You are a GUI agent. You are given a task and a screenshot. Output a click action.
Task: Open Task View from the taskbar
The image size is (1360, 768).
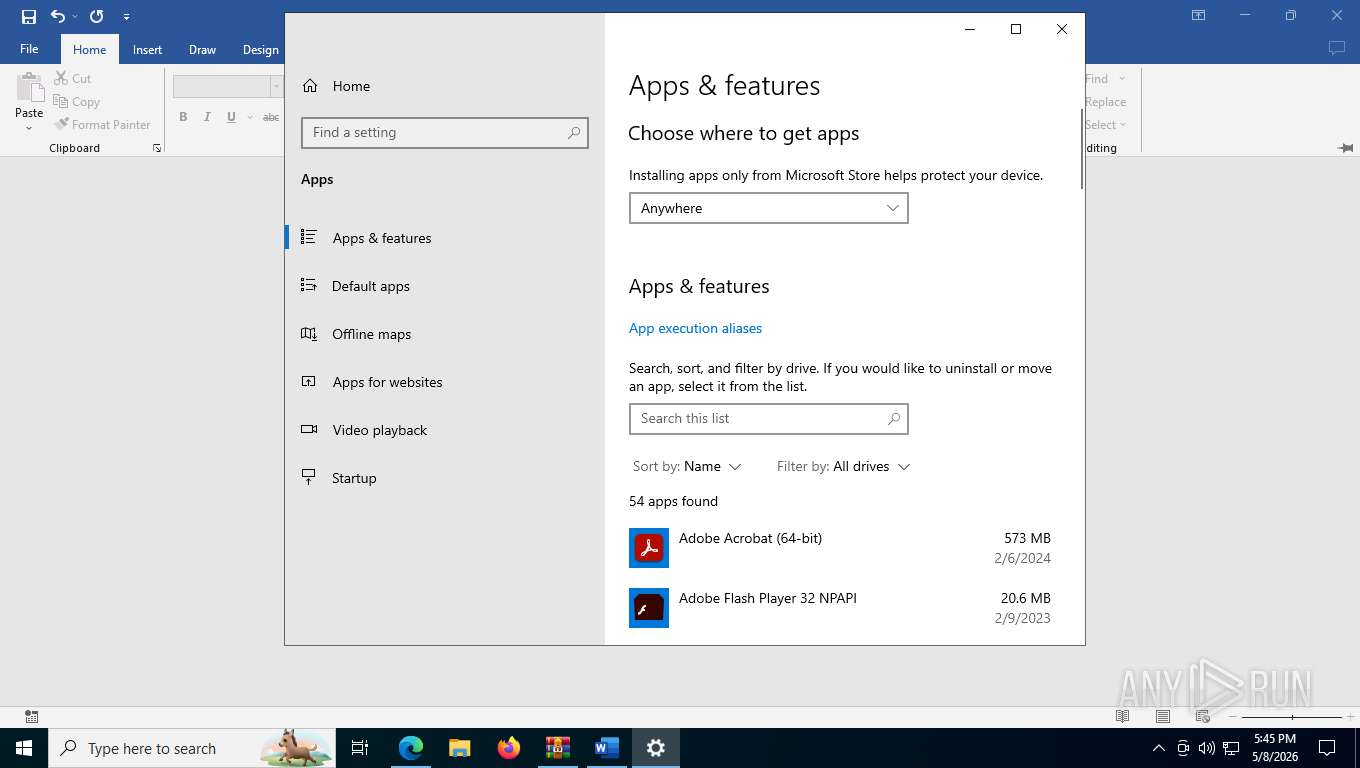(x=360, y=748)
